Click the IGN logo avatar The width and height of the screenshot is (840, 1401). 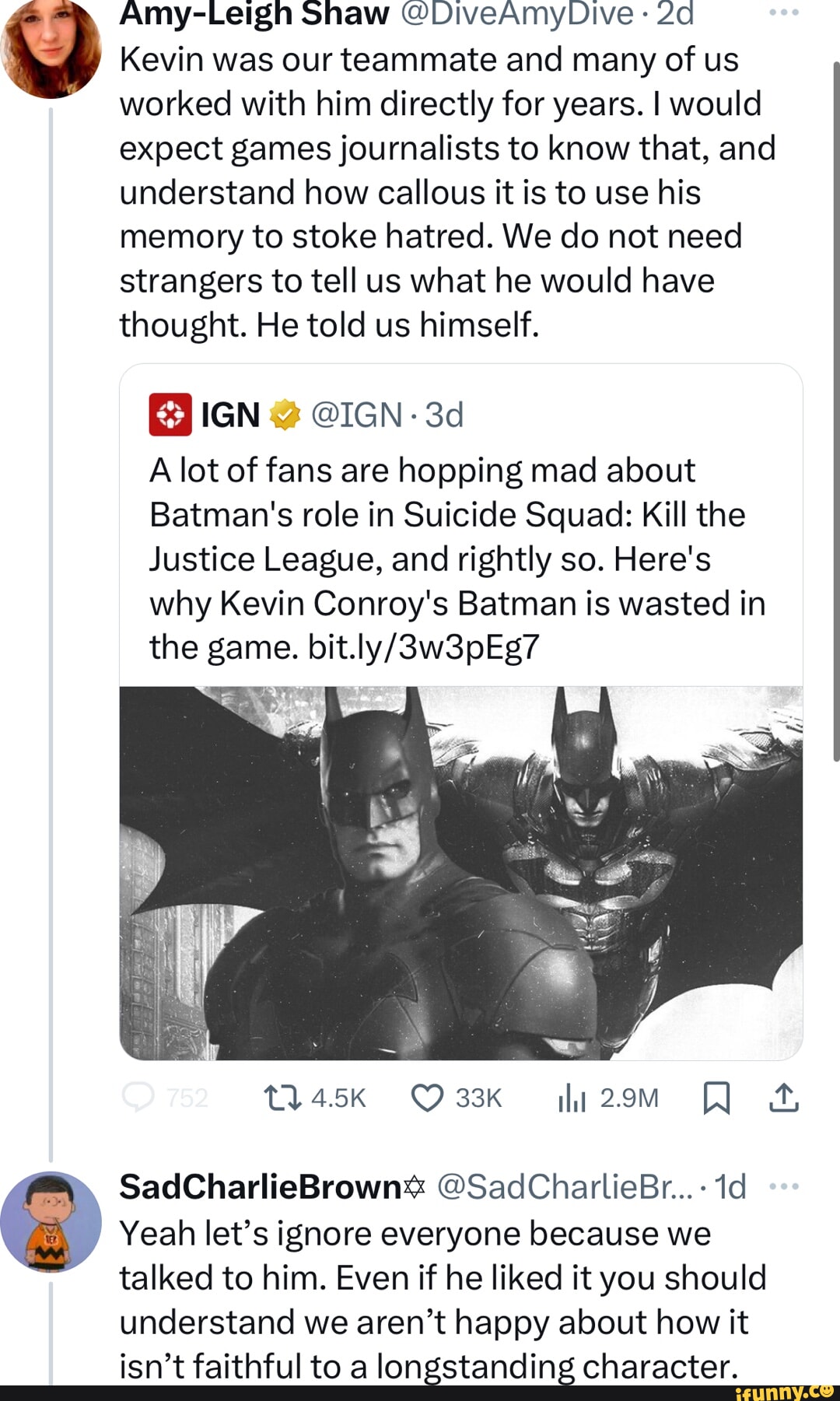pos(170,415)
